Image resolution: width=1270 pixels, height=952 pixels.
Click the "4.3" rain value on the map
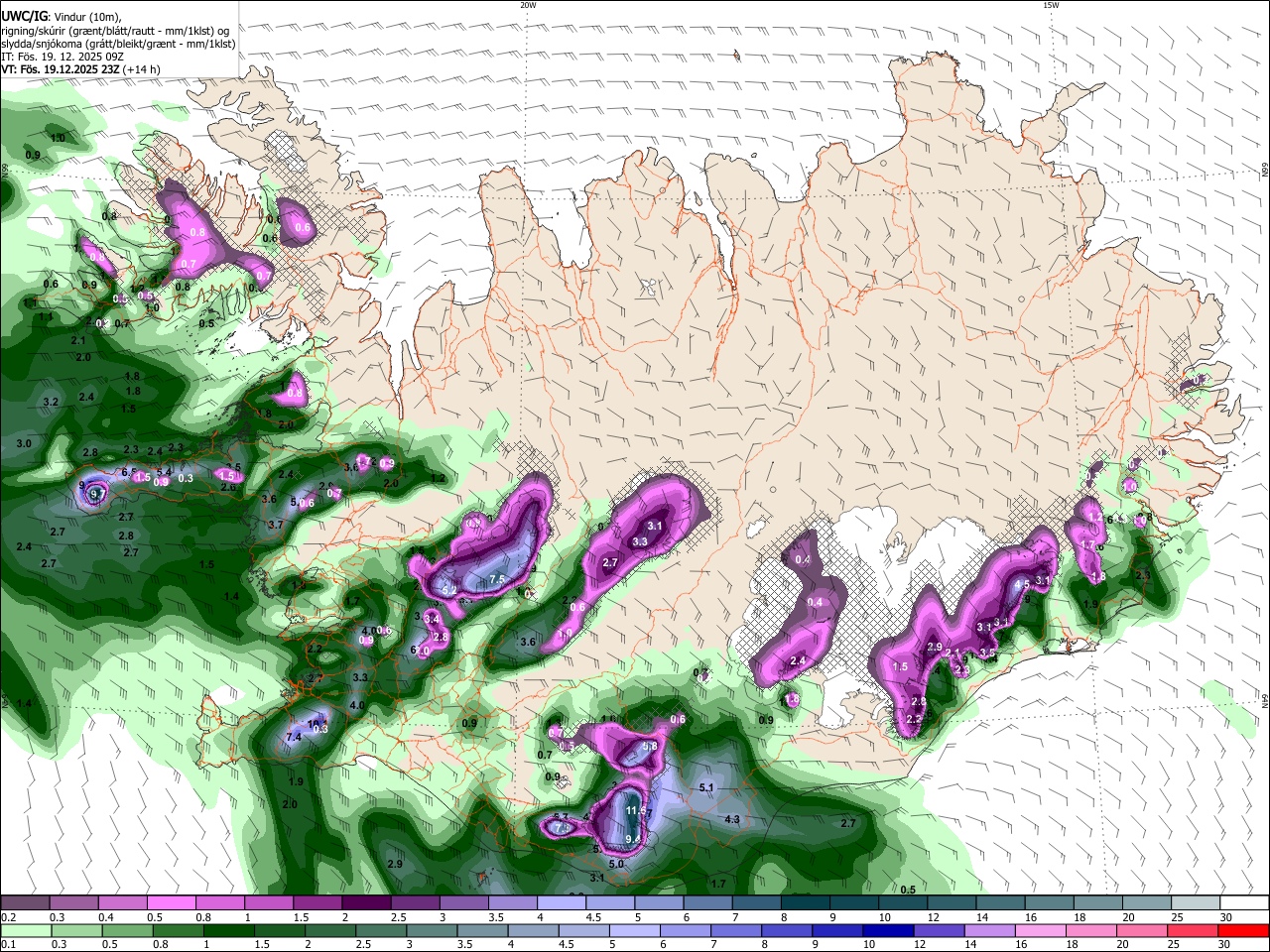732,820
